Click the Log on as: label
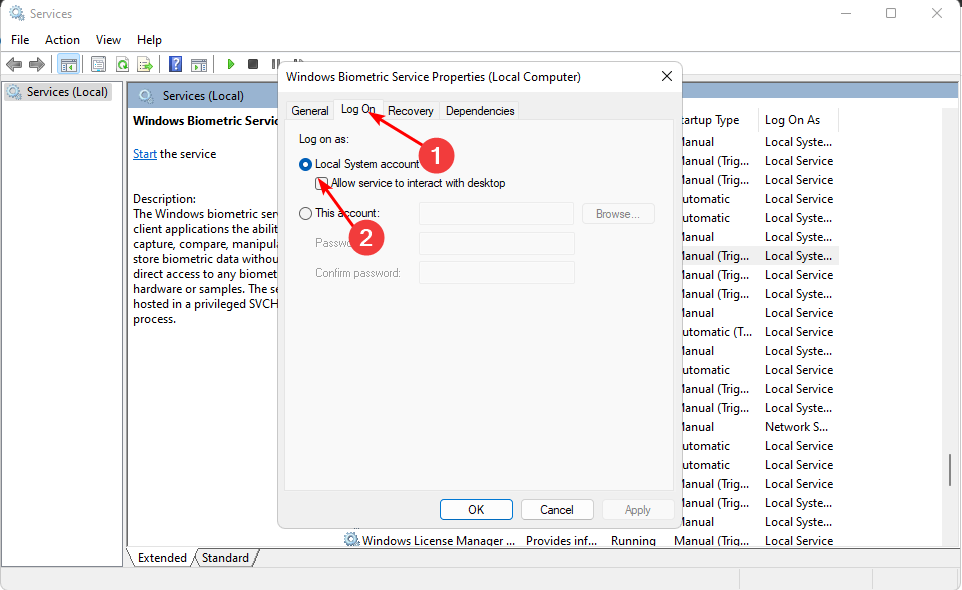Image resolution: width=962 pixels, height=590 pixels. [323, 139]
